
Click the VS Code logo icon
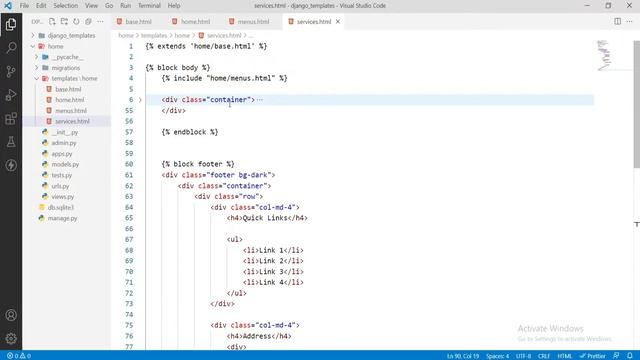pyautogui.click(x=8, y=6)
